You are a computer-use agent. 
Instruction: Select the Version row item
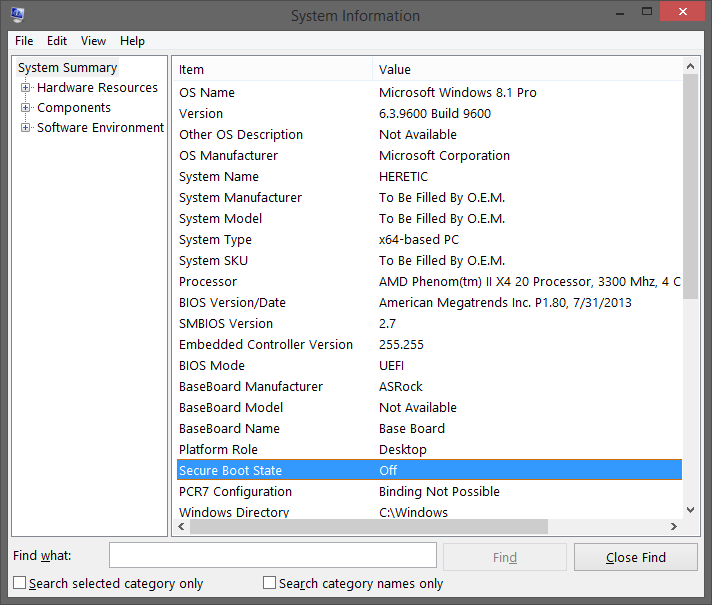(x=429, y=114)
